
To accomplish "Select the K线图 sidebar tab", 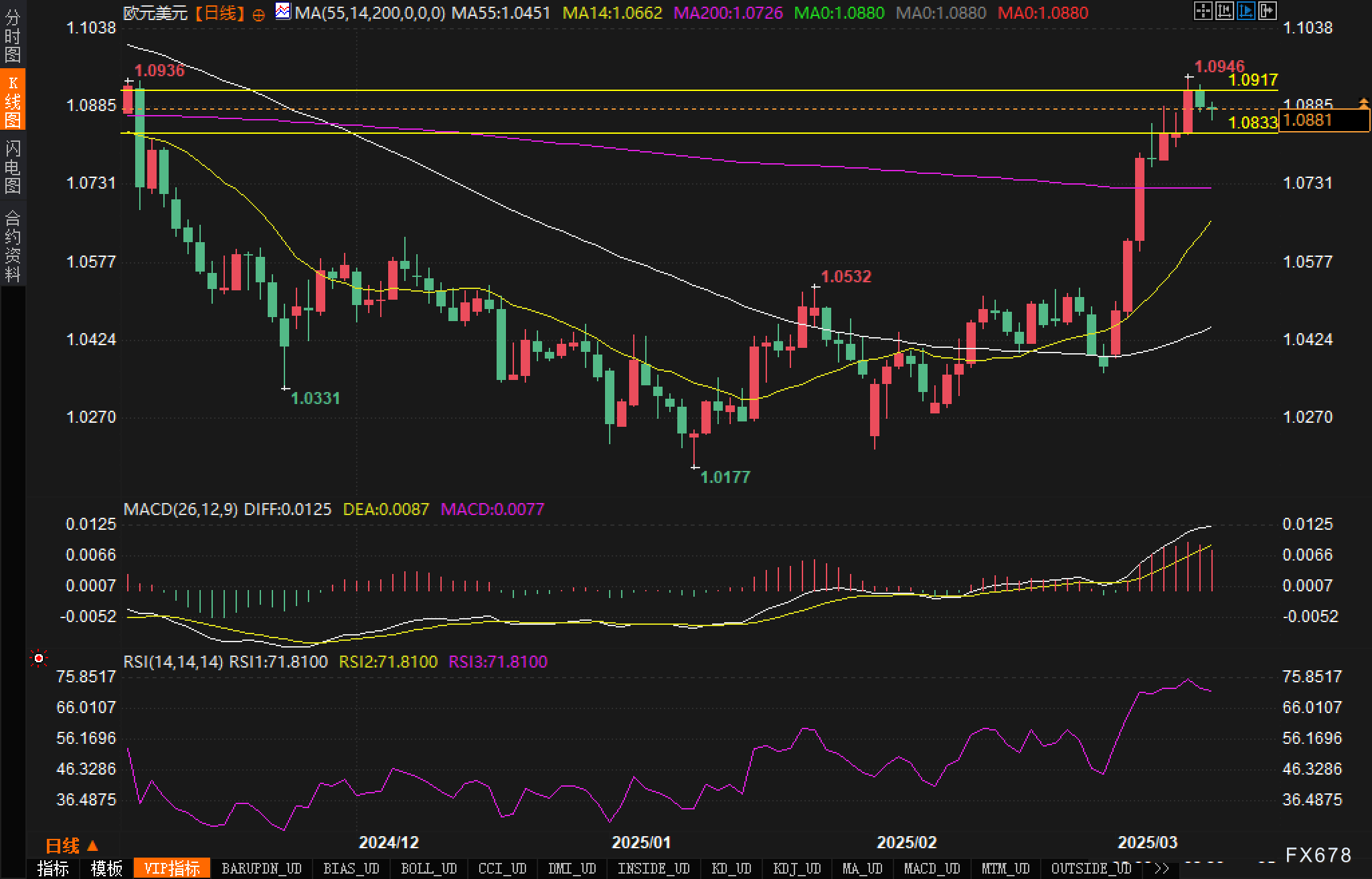I will [x=13, y=101].
